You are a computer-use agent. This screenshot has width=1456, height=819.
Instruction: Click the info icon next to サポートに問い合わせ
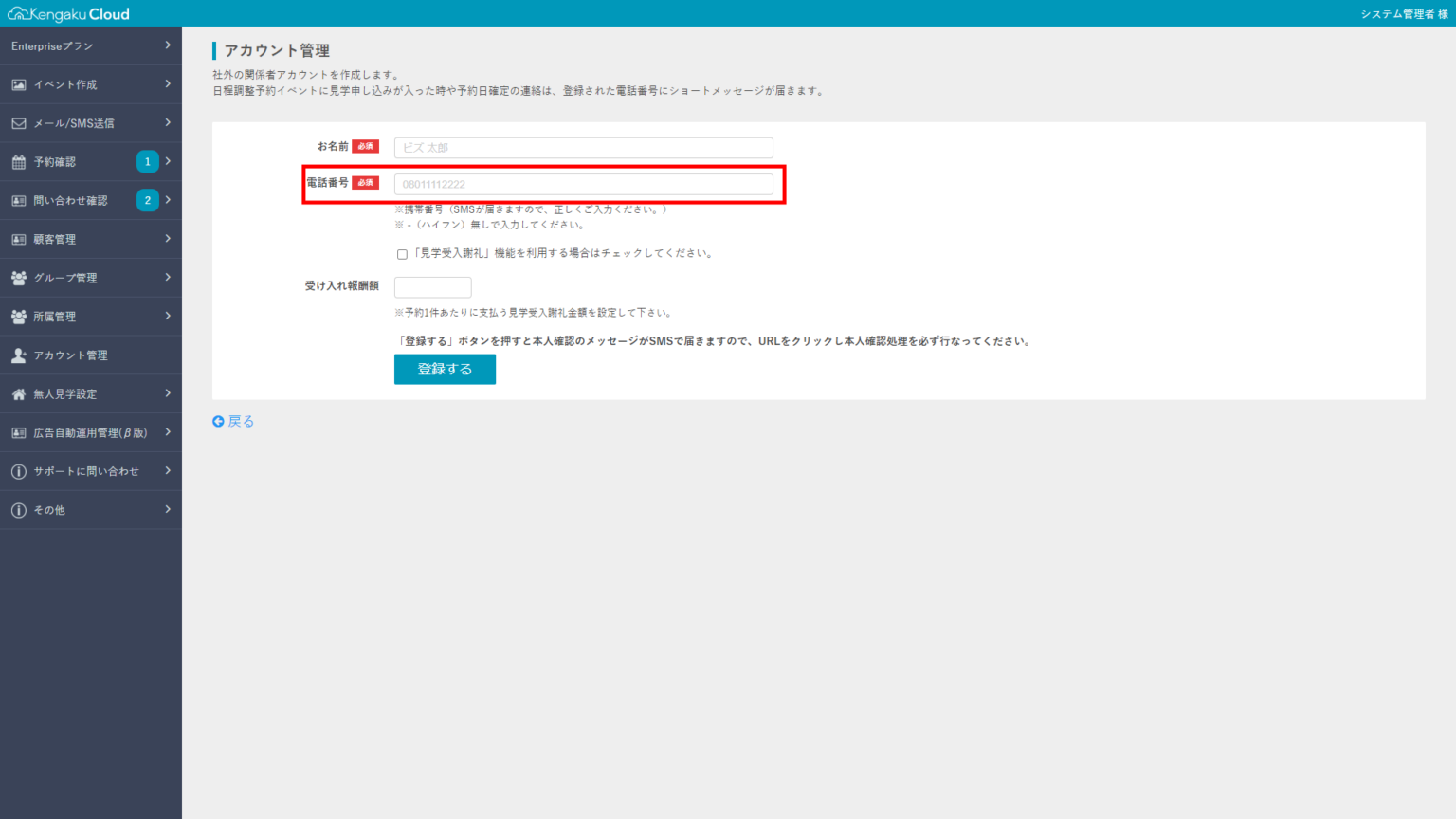[17, 470]
